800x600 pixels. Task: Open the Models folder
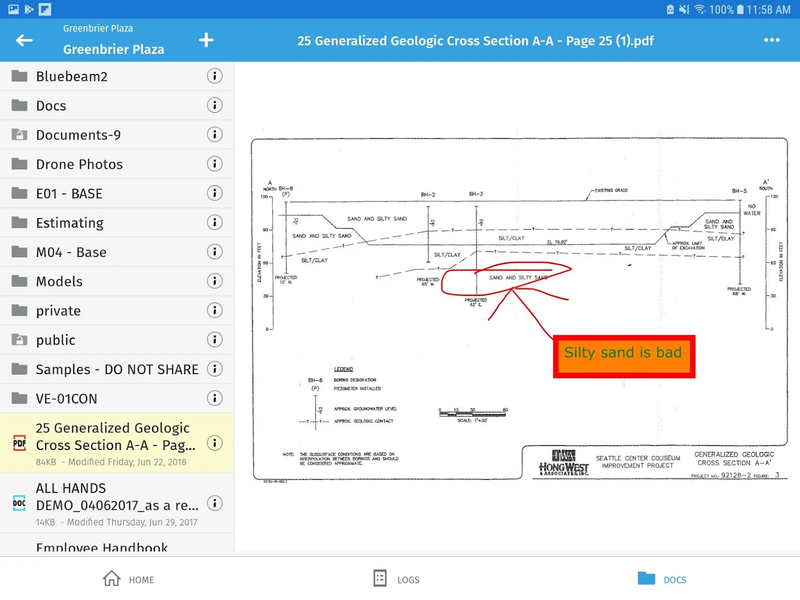click(59, 281)
